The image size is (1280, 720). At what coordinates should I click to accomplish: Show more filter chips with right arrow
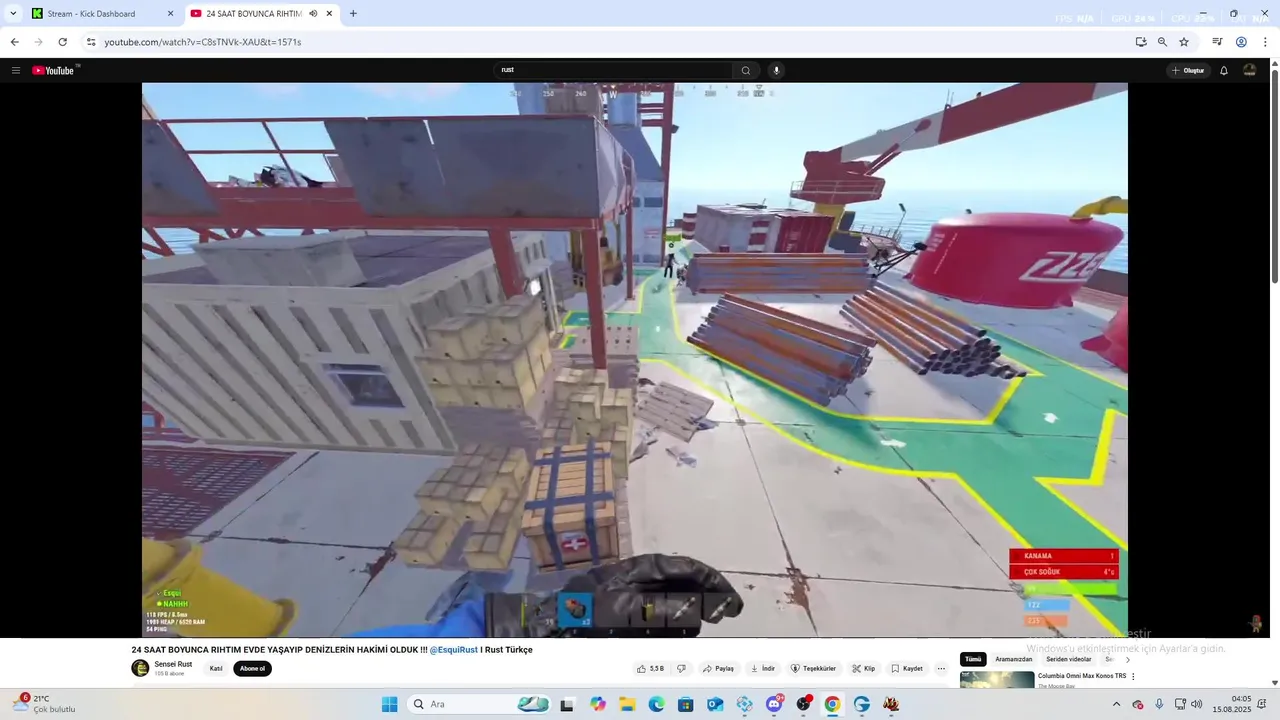point(1127,659)
